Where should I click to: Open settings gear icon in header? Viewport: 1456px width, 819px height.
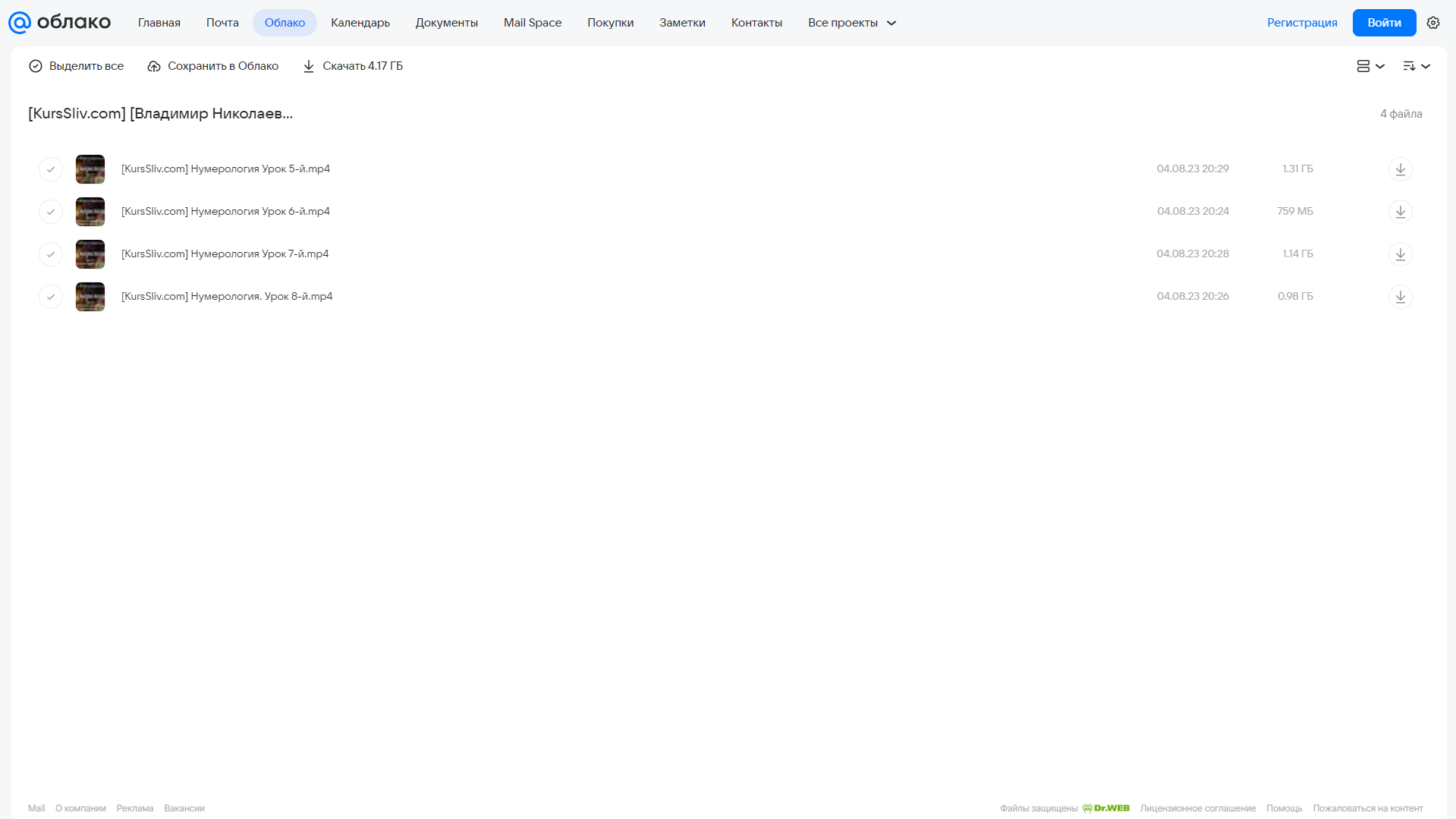click(x=1433, y=23)
